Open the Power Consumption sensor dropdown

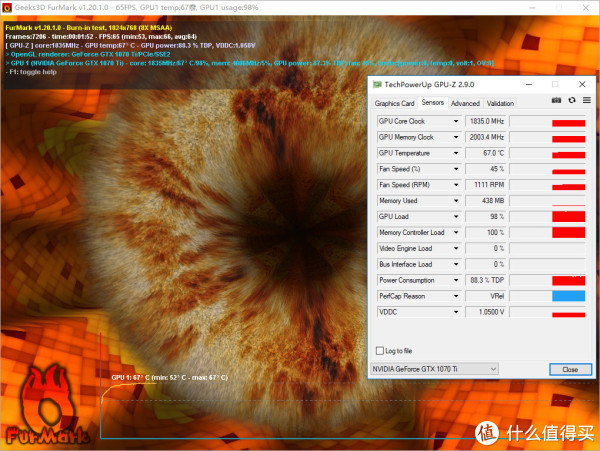(456, 280)
